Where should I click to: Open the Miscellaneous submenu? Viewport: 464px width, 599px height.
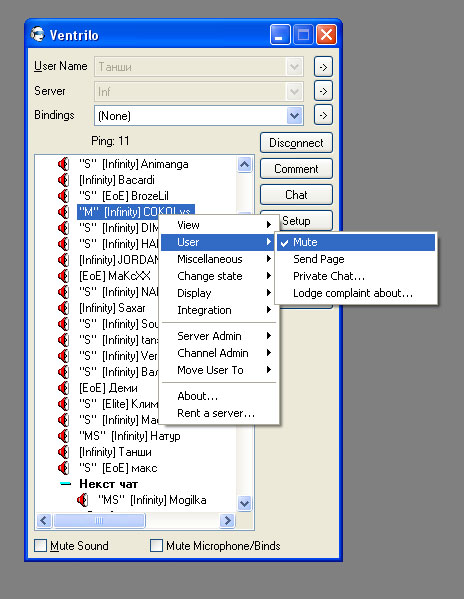point(219,259)
